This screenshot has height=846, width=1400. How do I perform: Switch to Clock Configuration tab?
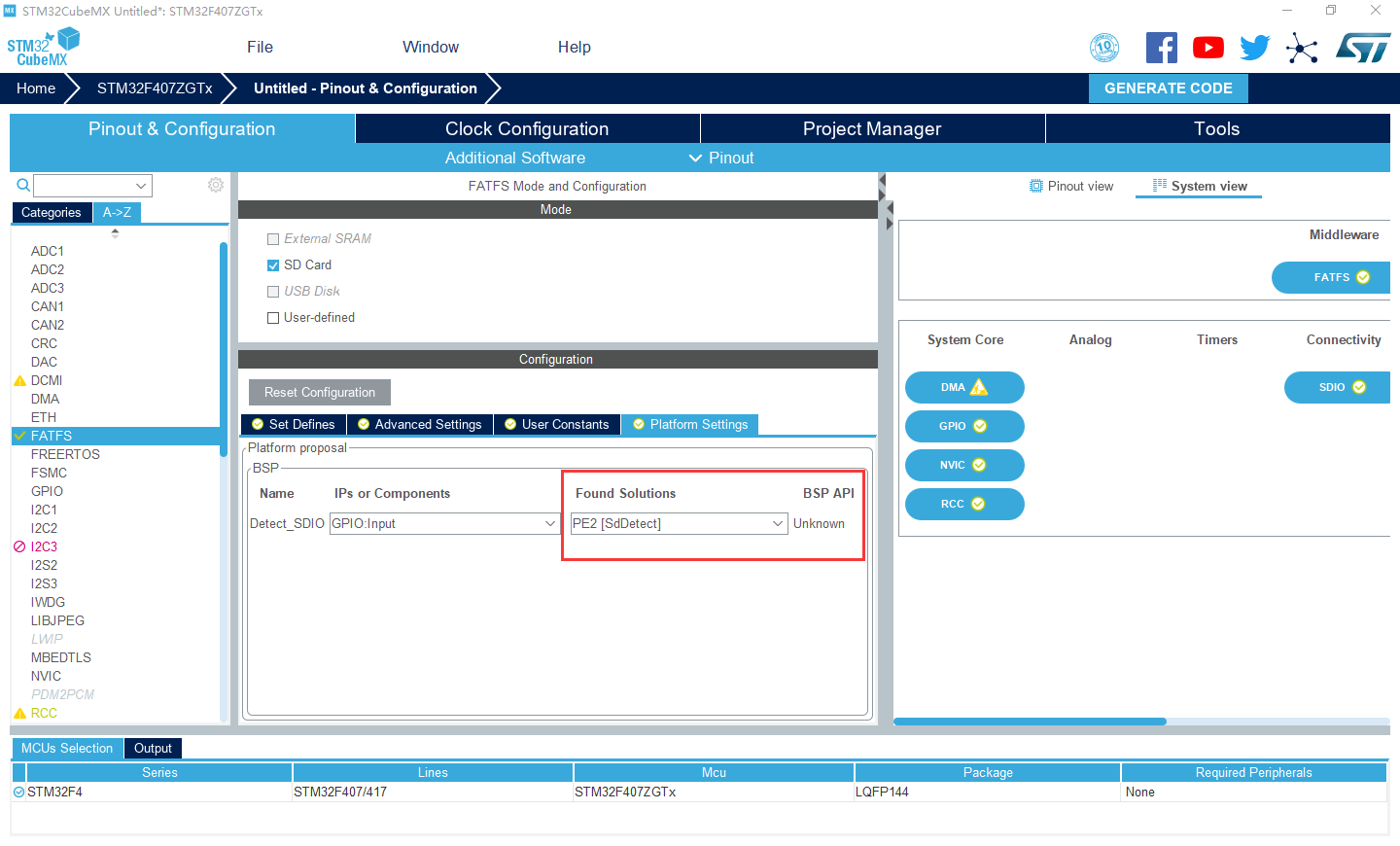(x=527, y=128)
